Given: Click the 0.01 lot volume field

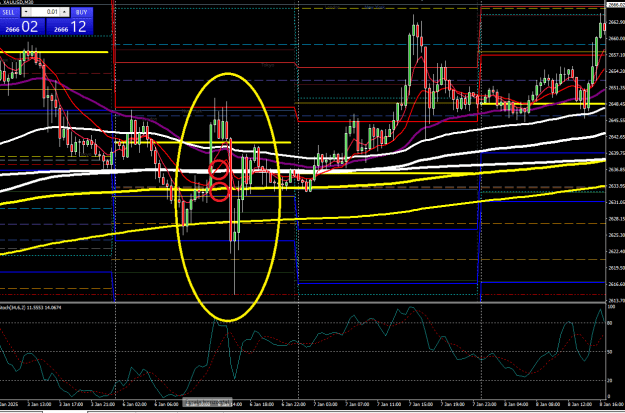Looking at the screenshot, I should 46,12.
